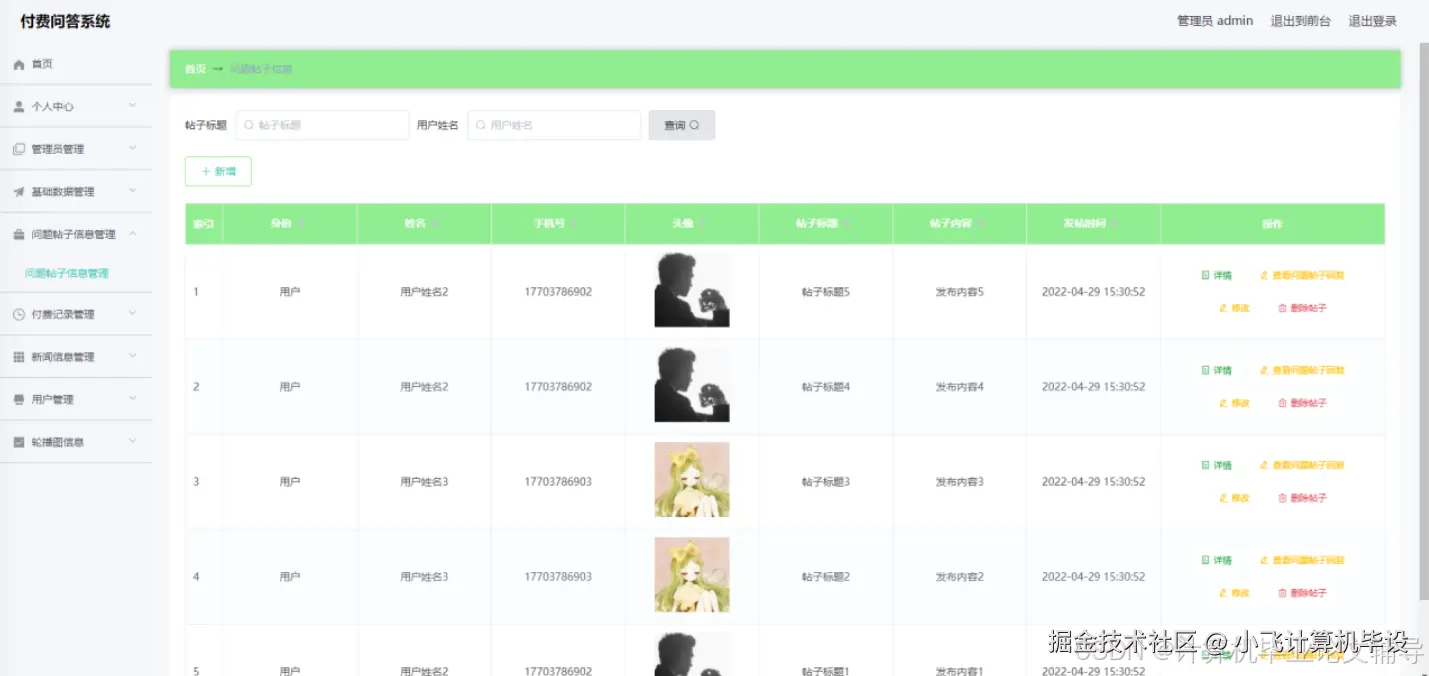Collapse the 问题帖子信息管理 submenu arrow
The image size is (1429, 676).
[133, 234]
